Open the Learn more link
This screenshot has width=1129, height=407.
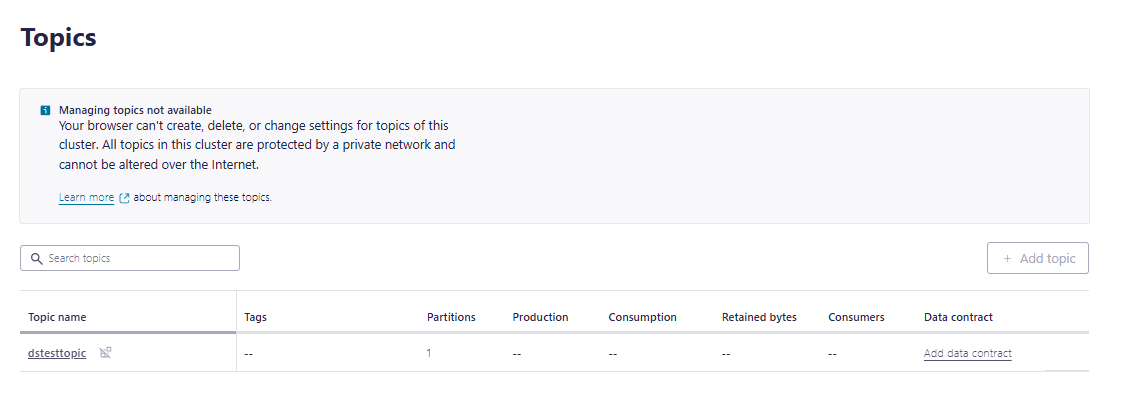coord(86,197)
